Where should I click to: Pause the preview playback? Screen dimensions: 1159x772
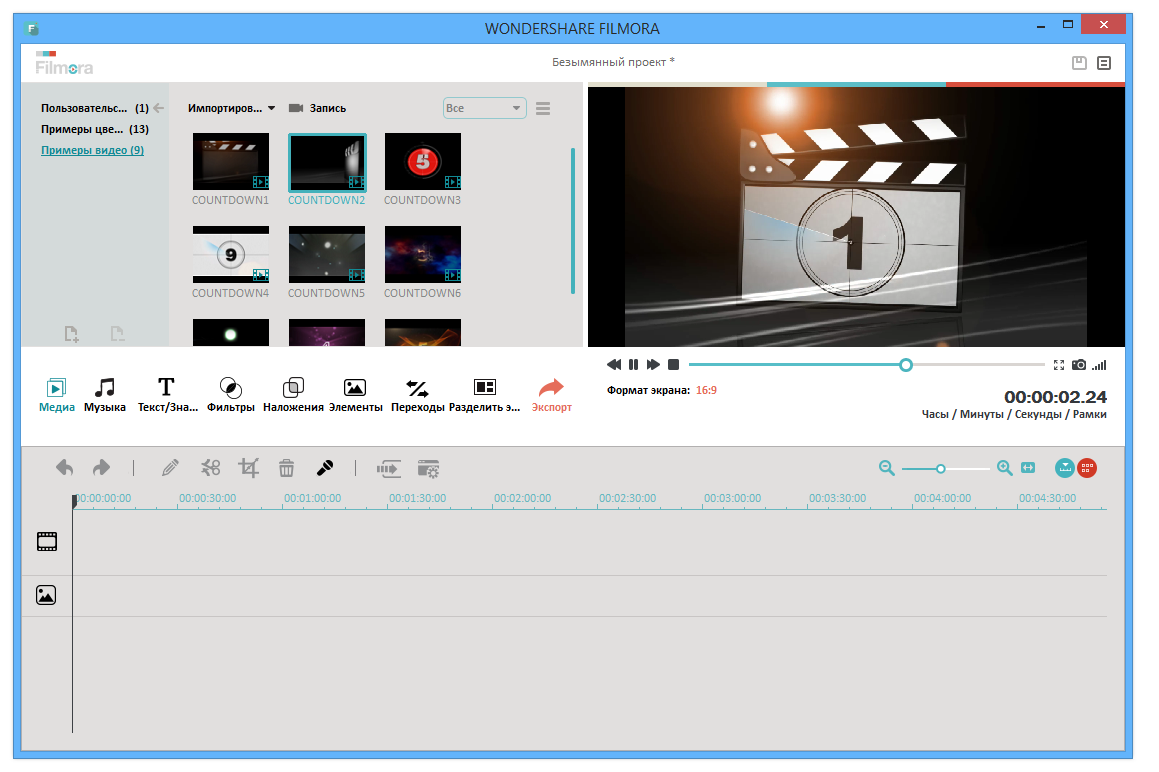(633, 365)
